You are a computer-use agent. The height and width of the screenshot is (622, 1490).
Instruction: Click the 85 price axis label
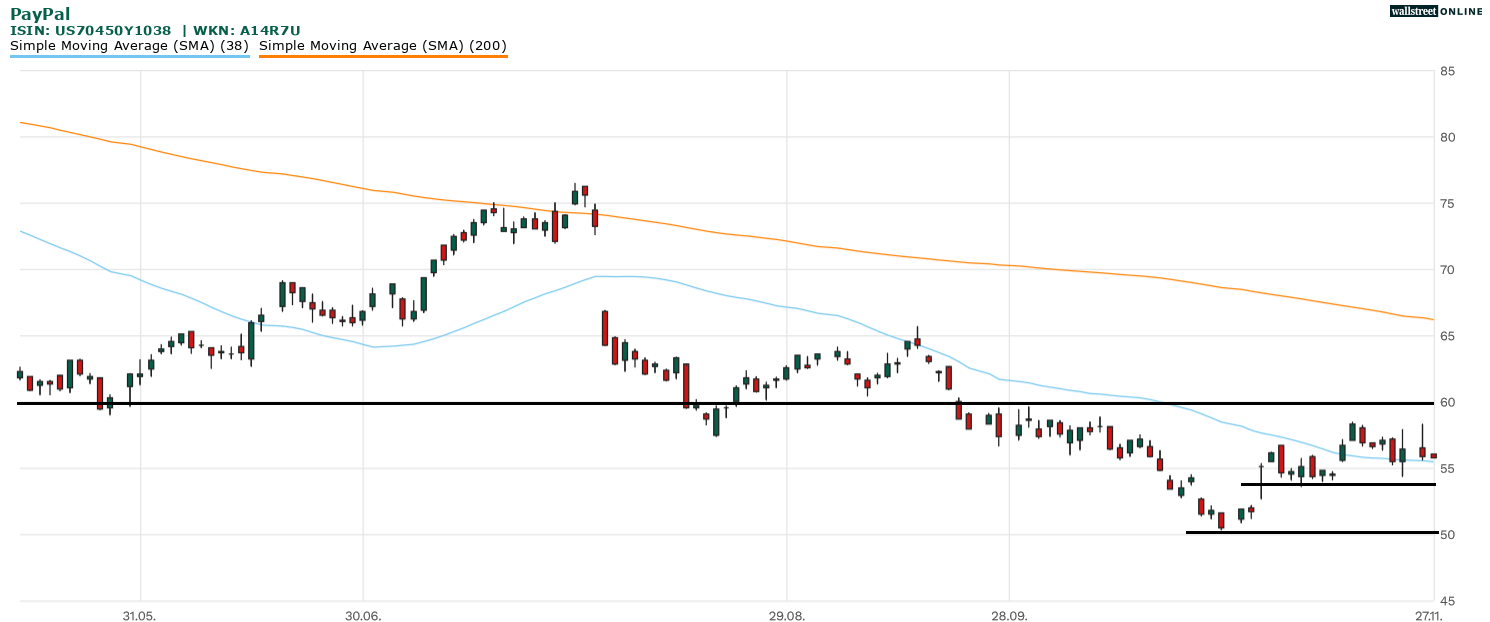(1447, 71)
